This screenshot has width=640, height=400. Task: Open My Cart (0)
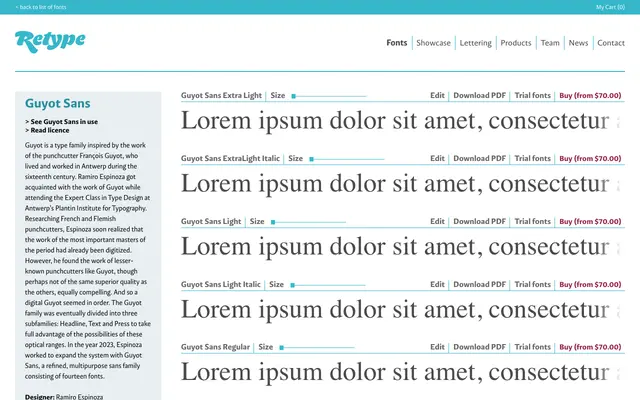click(610, 7)
